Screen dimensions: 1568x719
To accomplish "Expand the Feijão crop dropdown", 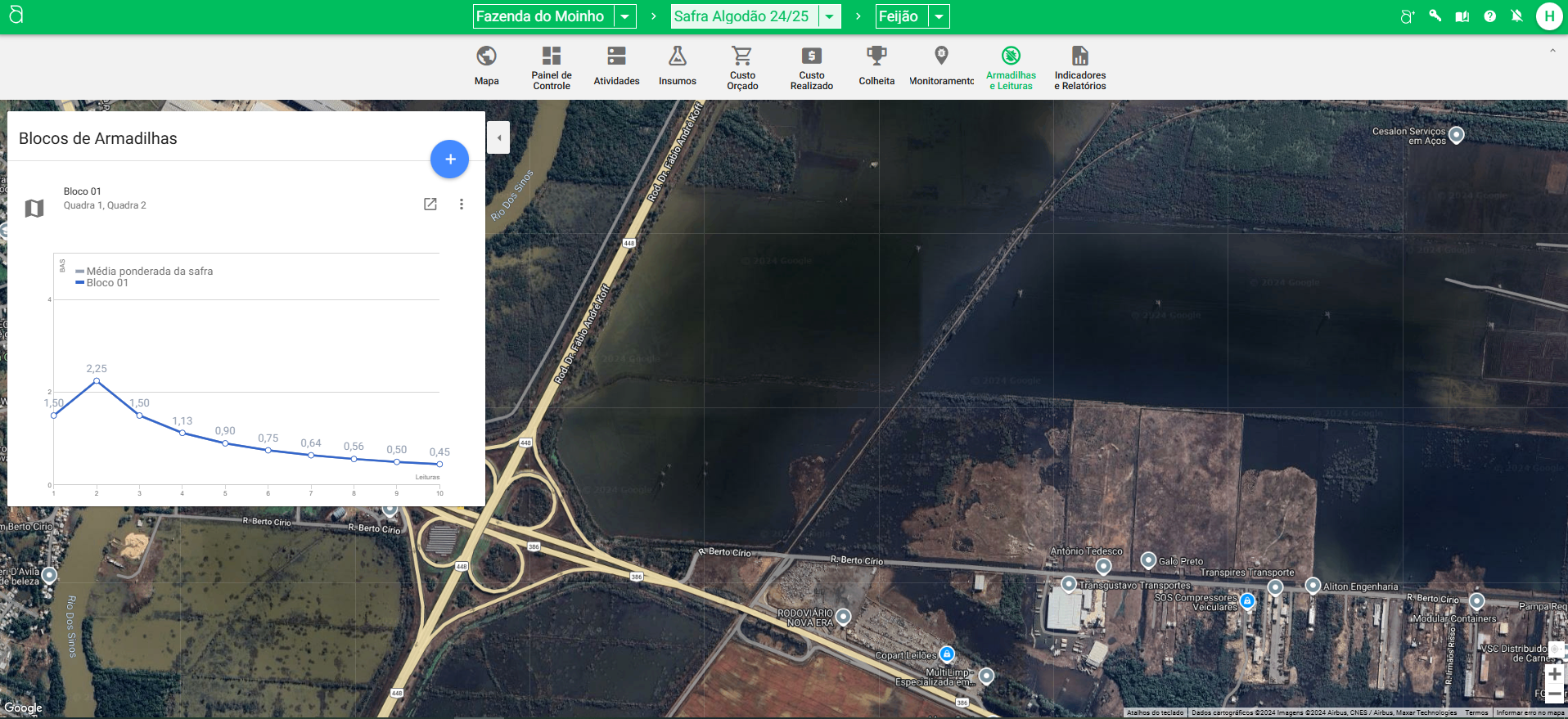I will [939, 16].
